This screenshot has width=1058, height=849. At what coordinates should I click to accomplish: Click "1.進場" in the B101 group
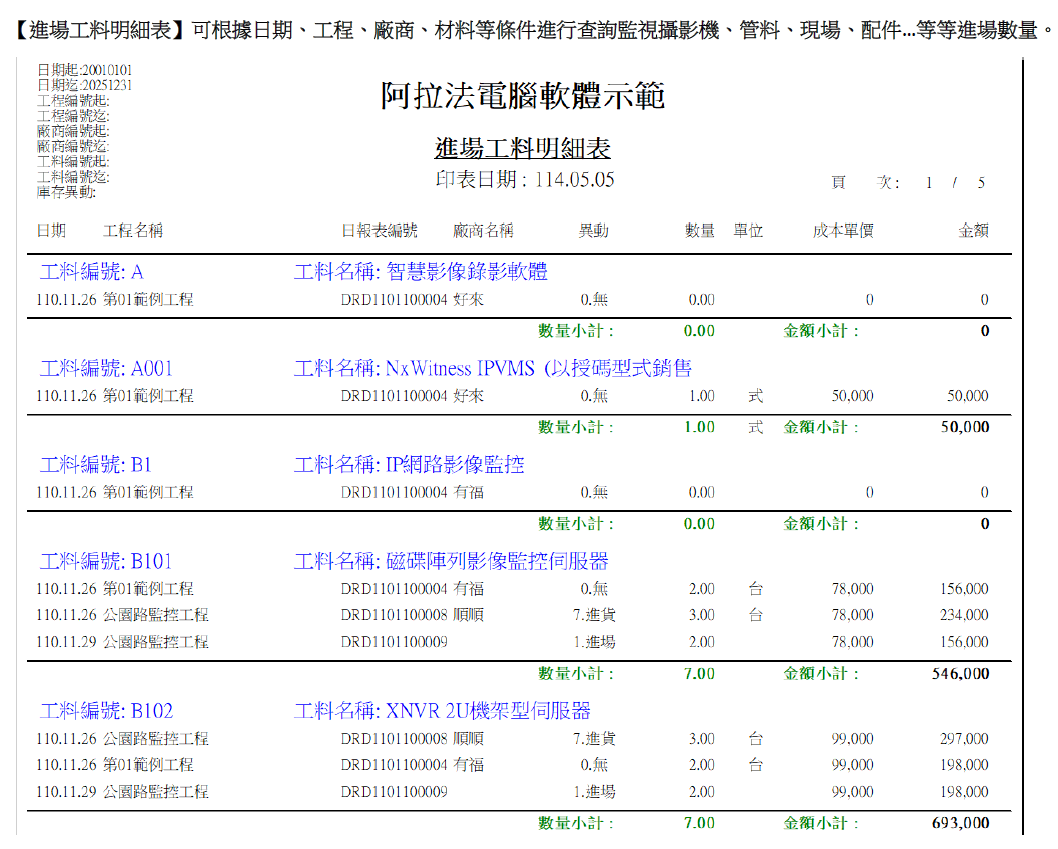point(594,642)
